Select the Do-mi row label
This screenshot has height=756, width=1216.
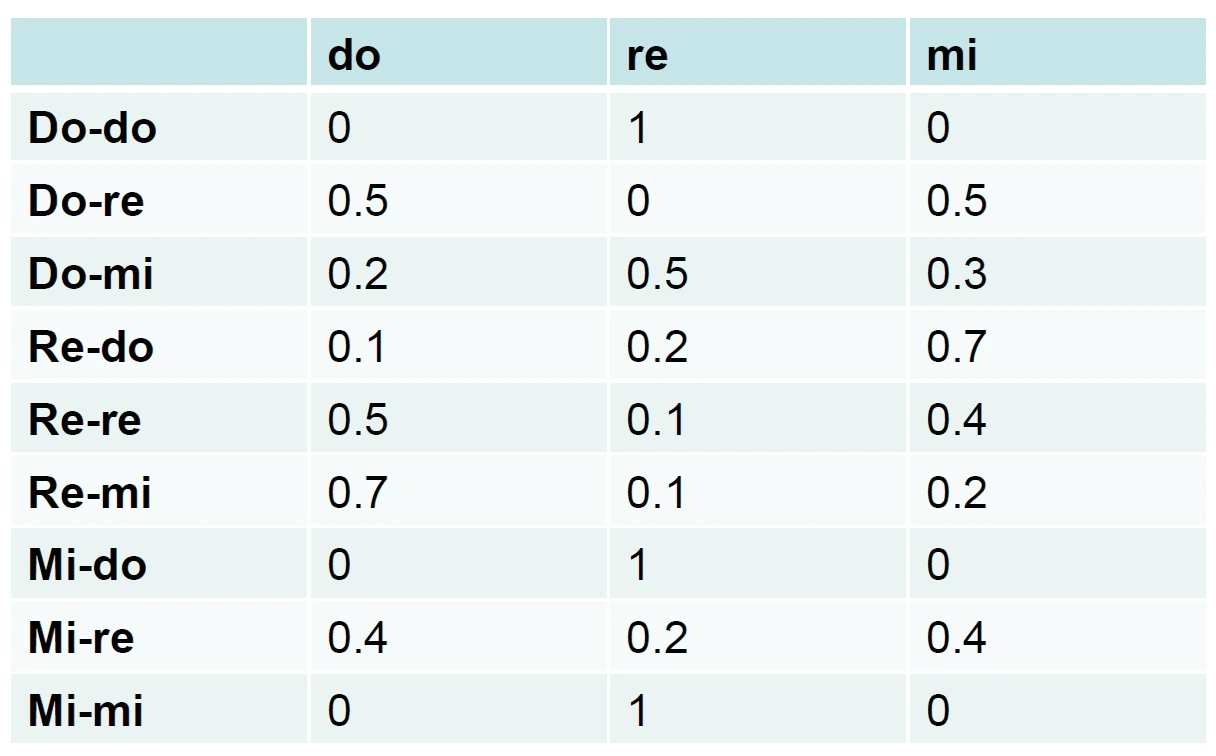click(x=91, y=274)
